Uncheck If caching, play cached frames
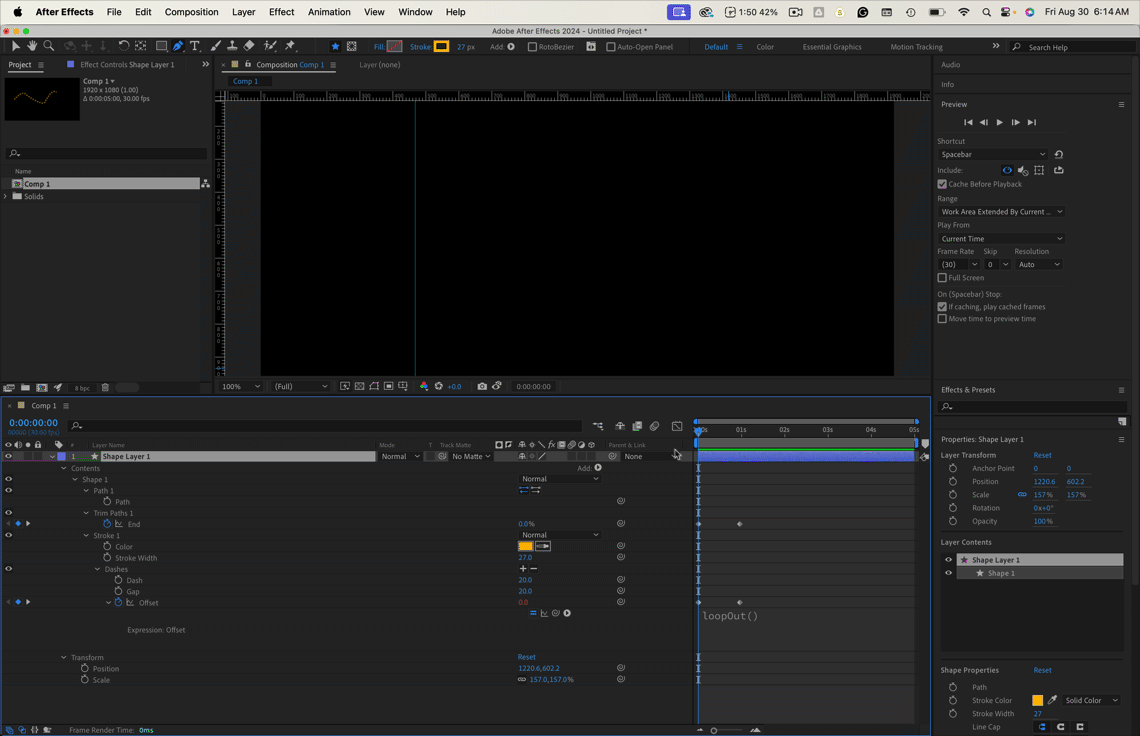The height and width of the screenshot is (736, 1140). [x=942, y=307]
